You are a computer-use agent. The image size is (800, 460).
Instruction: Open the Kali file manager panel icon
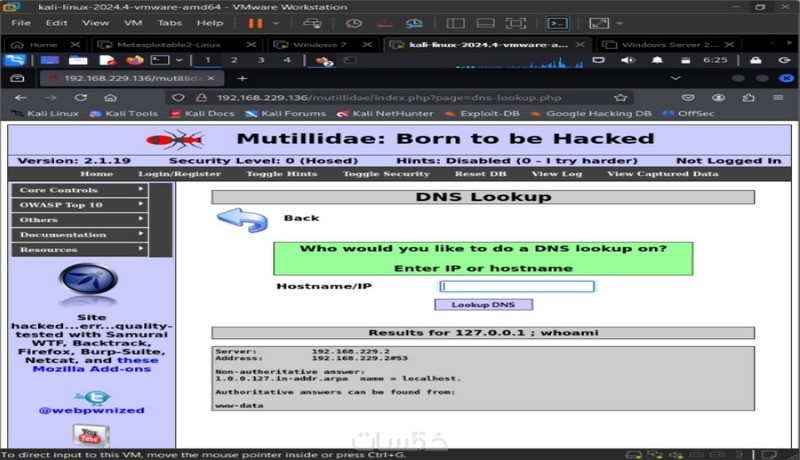point(78,61)
